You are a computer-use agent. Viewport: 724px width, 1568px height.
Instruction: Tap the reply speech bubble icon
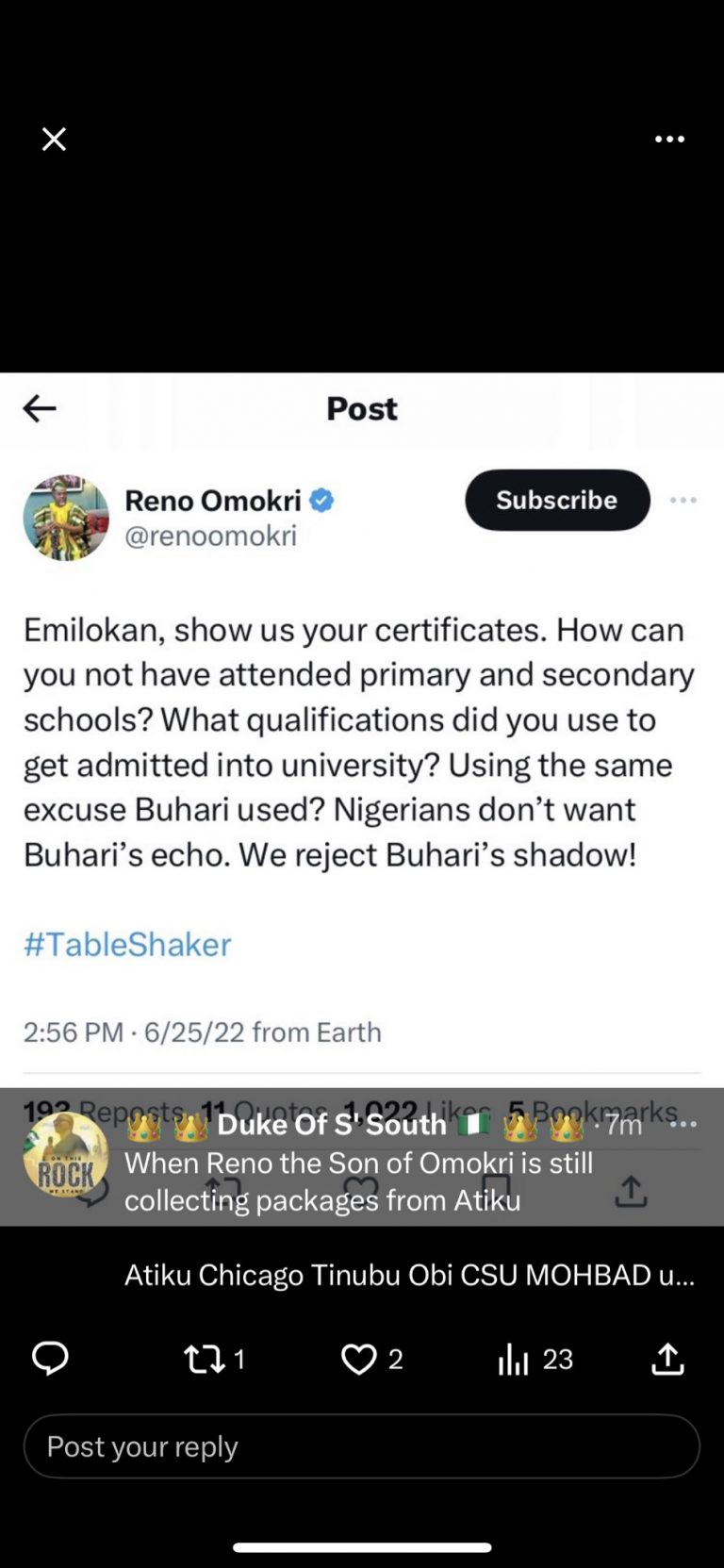point(50,1359)
